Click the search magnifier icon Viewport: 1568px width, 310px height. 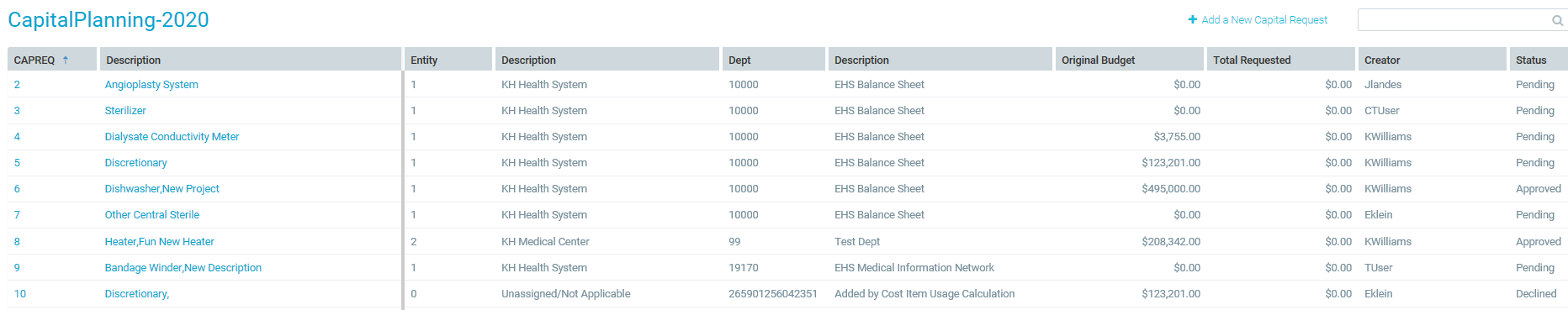[1557, 20]
